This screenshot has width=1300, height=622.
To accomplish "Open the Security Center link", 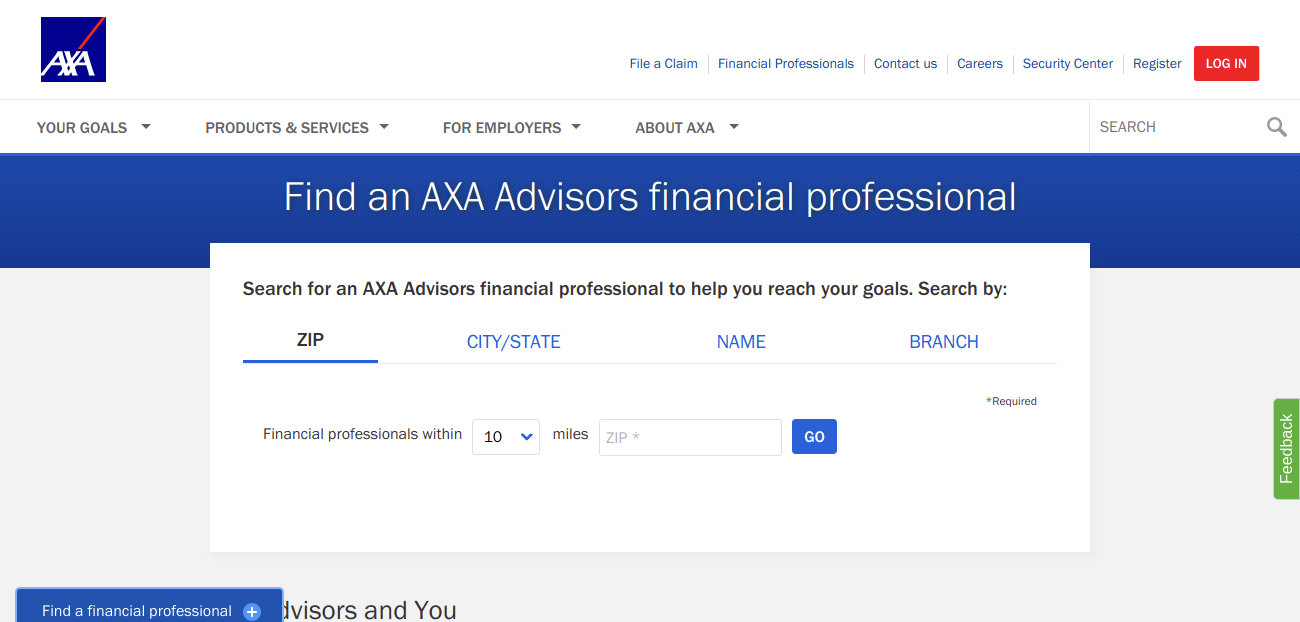I will [x=1067, y=63].
